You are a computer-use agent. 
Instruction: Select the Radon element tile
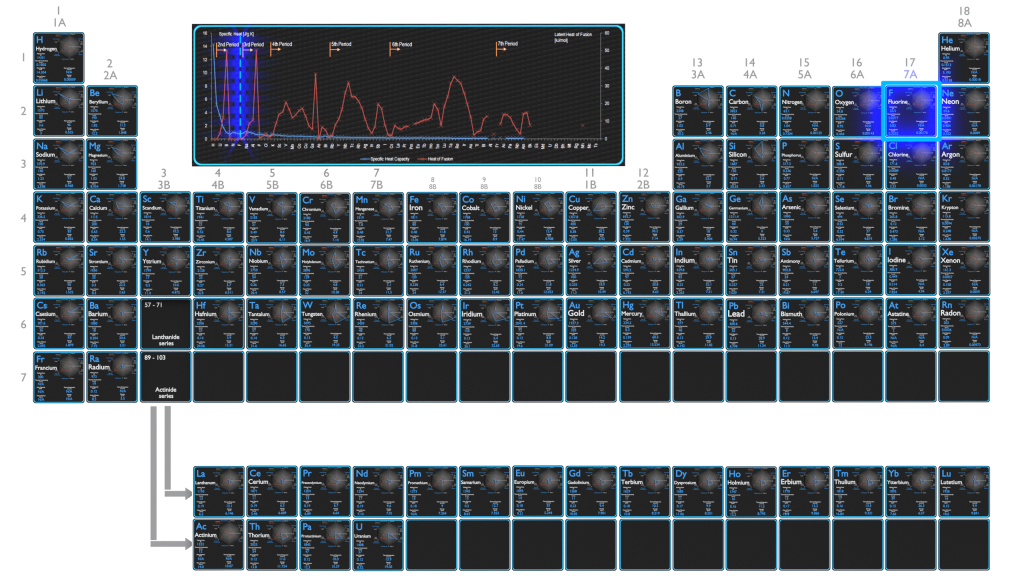964,323
